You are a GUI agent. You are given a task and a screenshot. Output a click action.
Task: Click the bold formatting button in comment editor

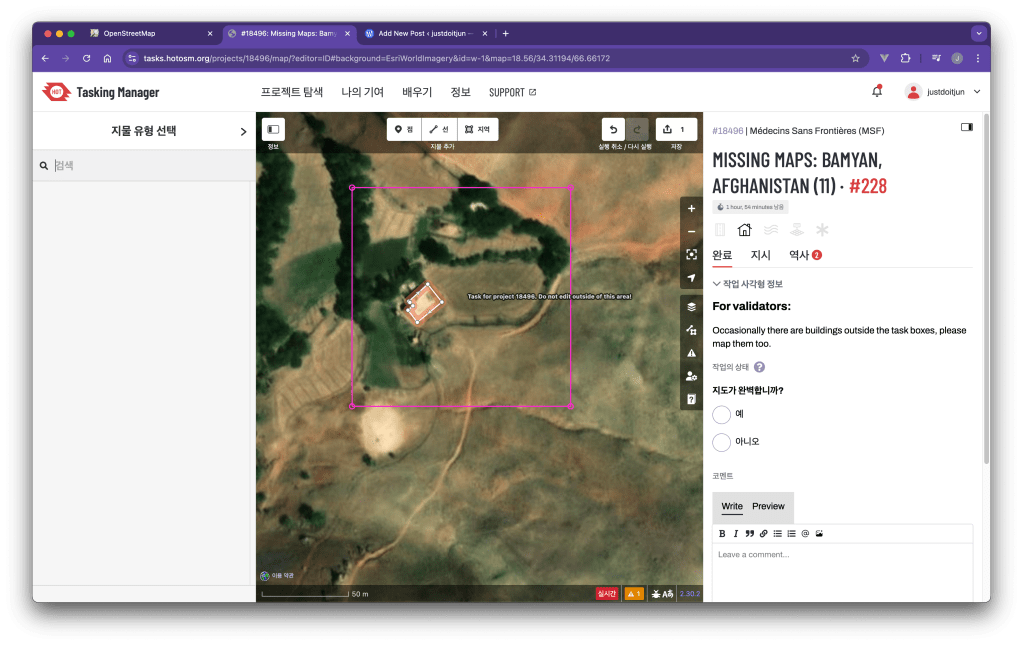(722, 534)
